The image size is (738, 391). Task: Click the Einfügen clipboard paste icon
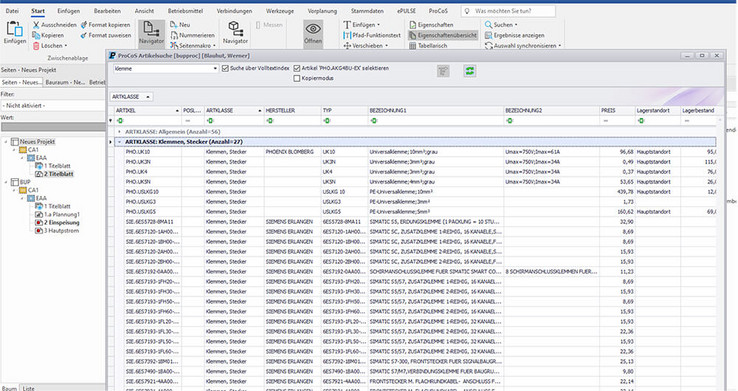15,29
